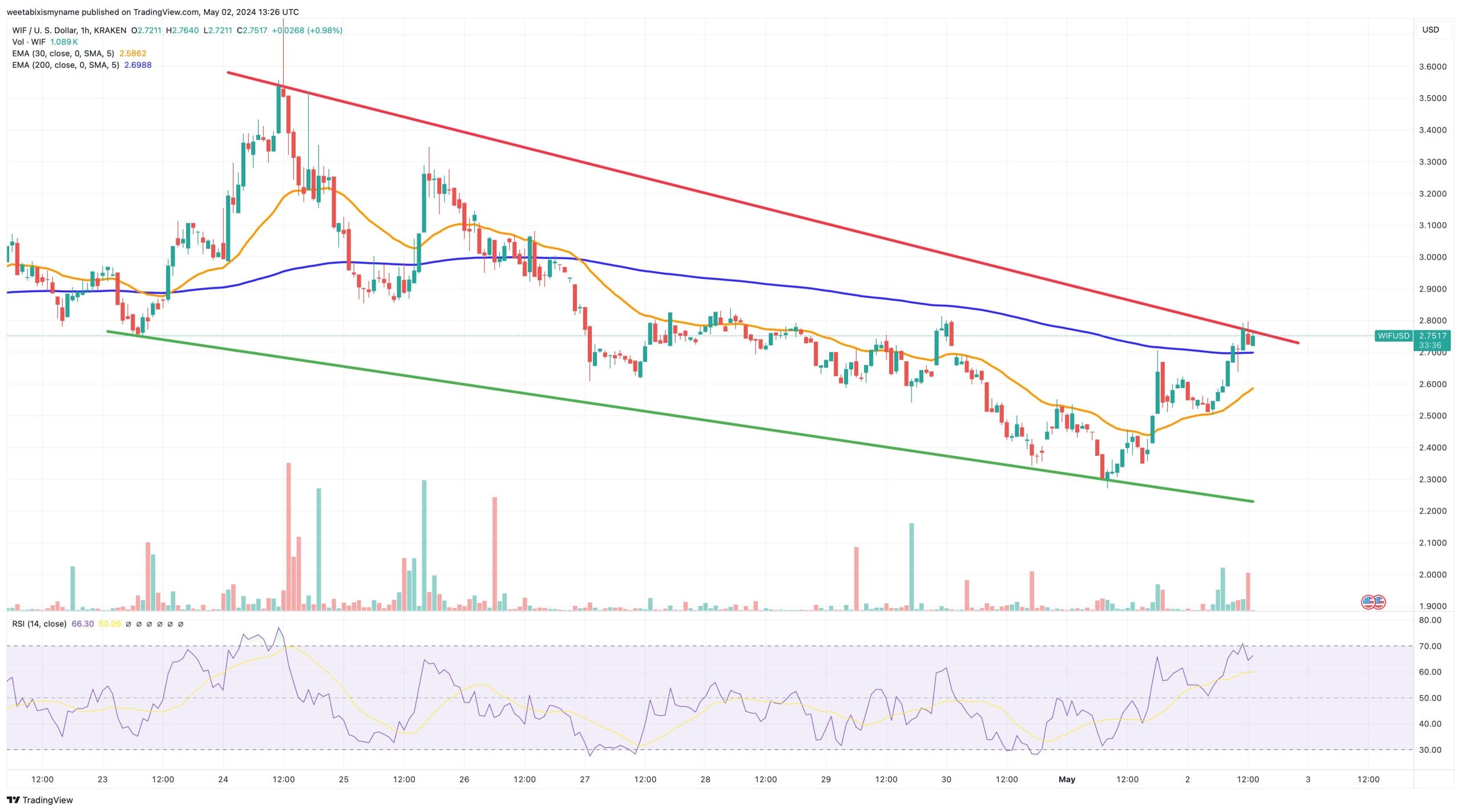Click the 2.3000 price axis label
The width and height of the screenshot is (1461, 812).
1432,479
